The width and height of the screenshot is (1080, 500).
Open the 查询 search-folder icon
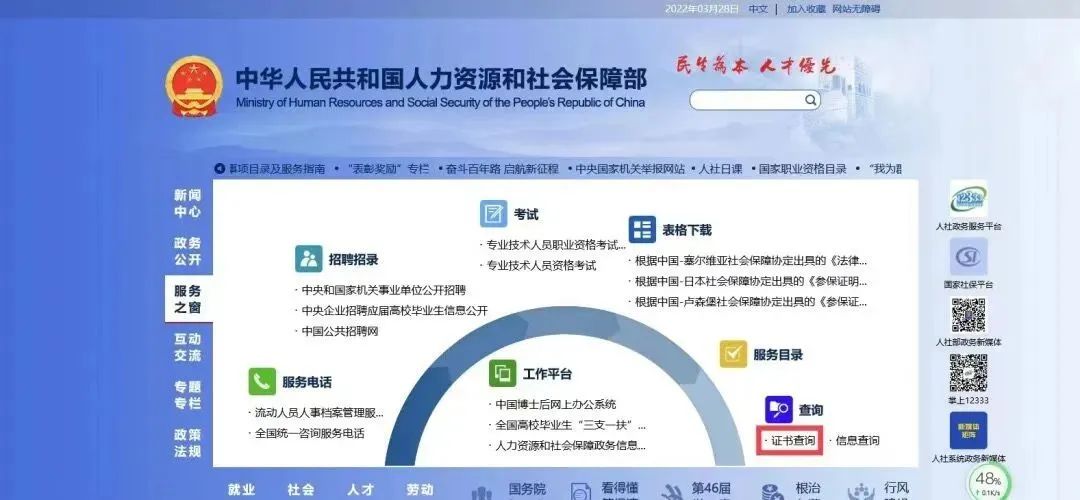(778, 409)
